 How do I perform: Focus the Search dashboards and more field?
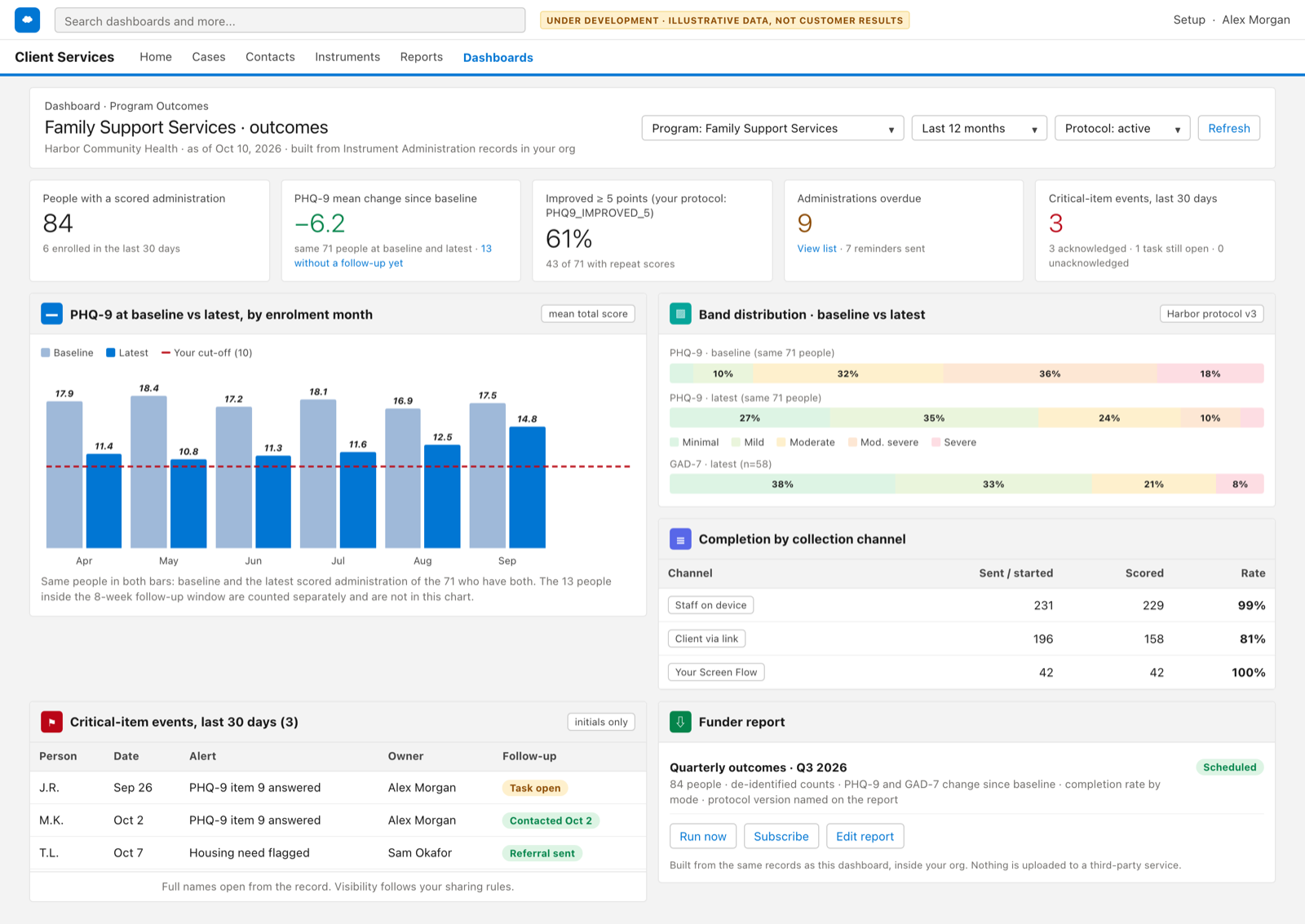[x=290, y=20]
